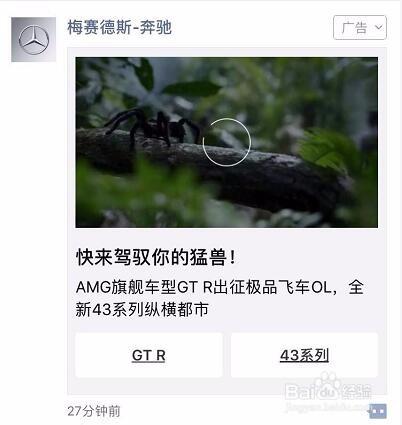Tap the circular loading ring on the video
Image resolution: width=402 pixels, height=425 pixels.
(x=227, y=142)
